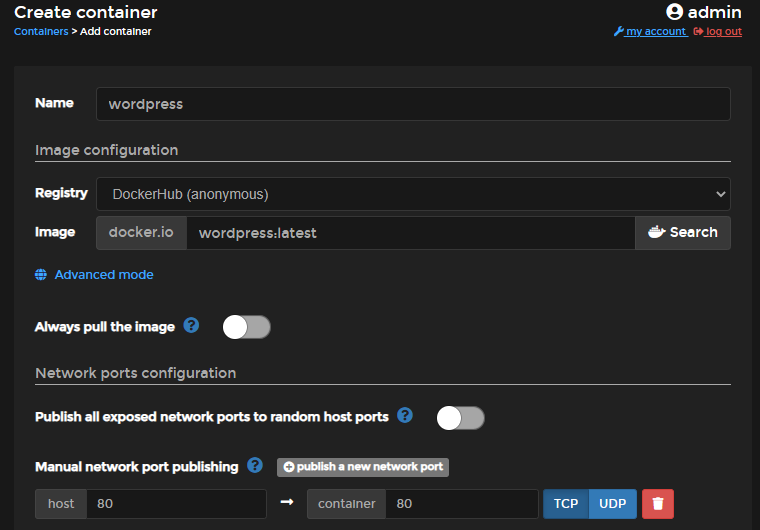Image resolution: width=760 pixels, height=530 pixels.
Task: Toggle Publish all exposed network ports switch
Action: (x=460, y=418)
